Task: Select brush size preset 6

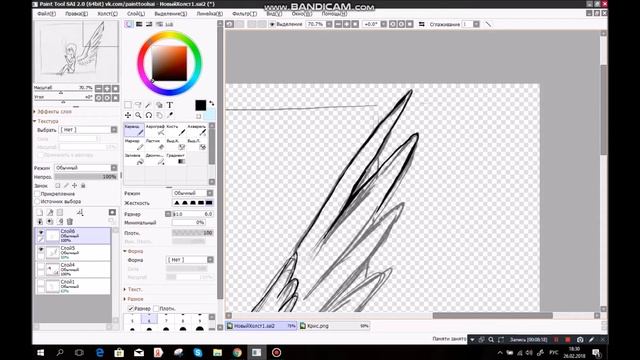Action: [x=149, y=320]
